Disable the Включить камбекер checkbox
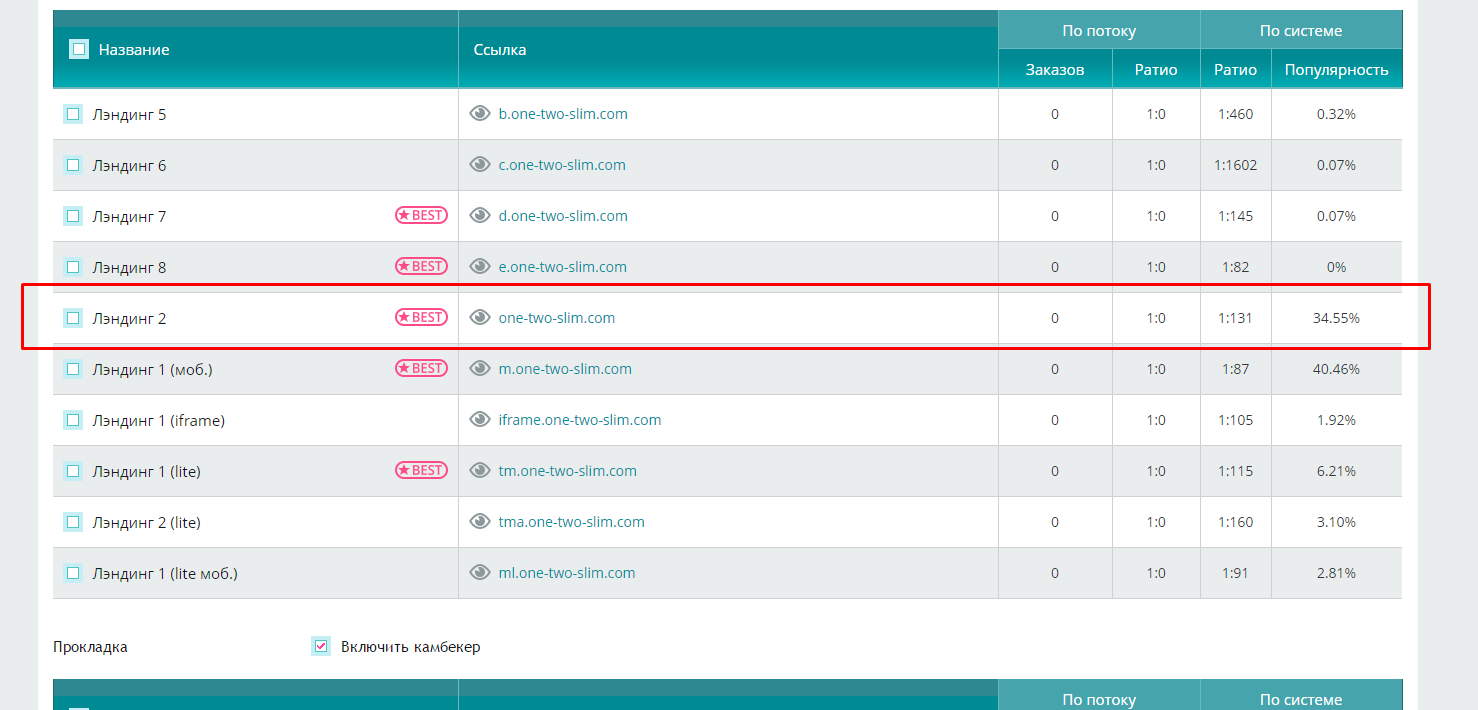Viewport: 1478px width, 710px height. tap(321, 646)
